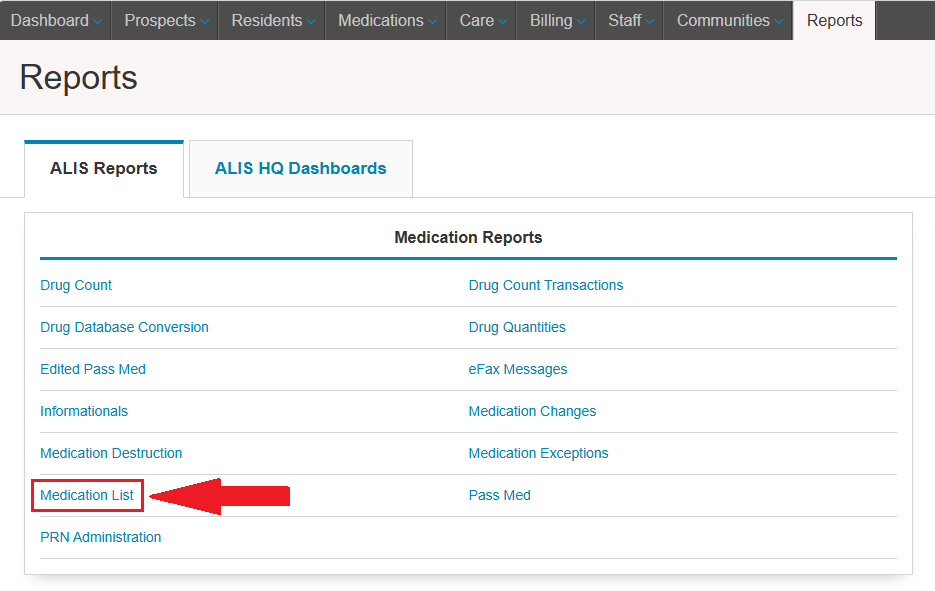Open the Edited Pass Med report
Screen dimensions: 935x591
pyautogui.click(x=92, y=370)
